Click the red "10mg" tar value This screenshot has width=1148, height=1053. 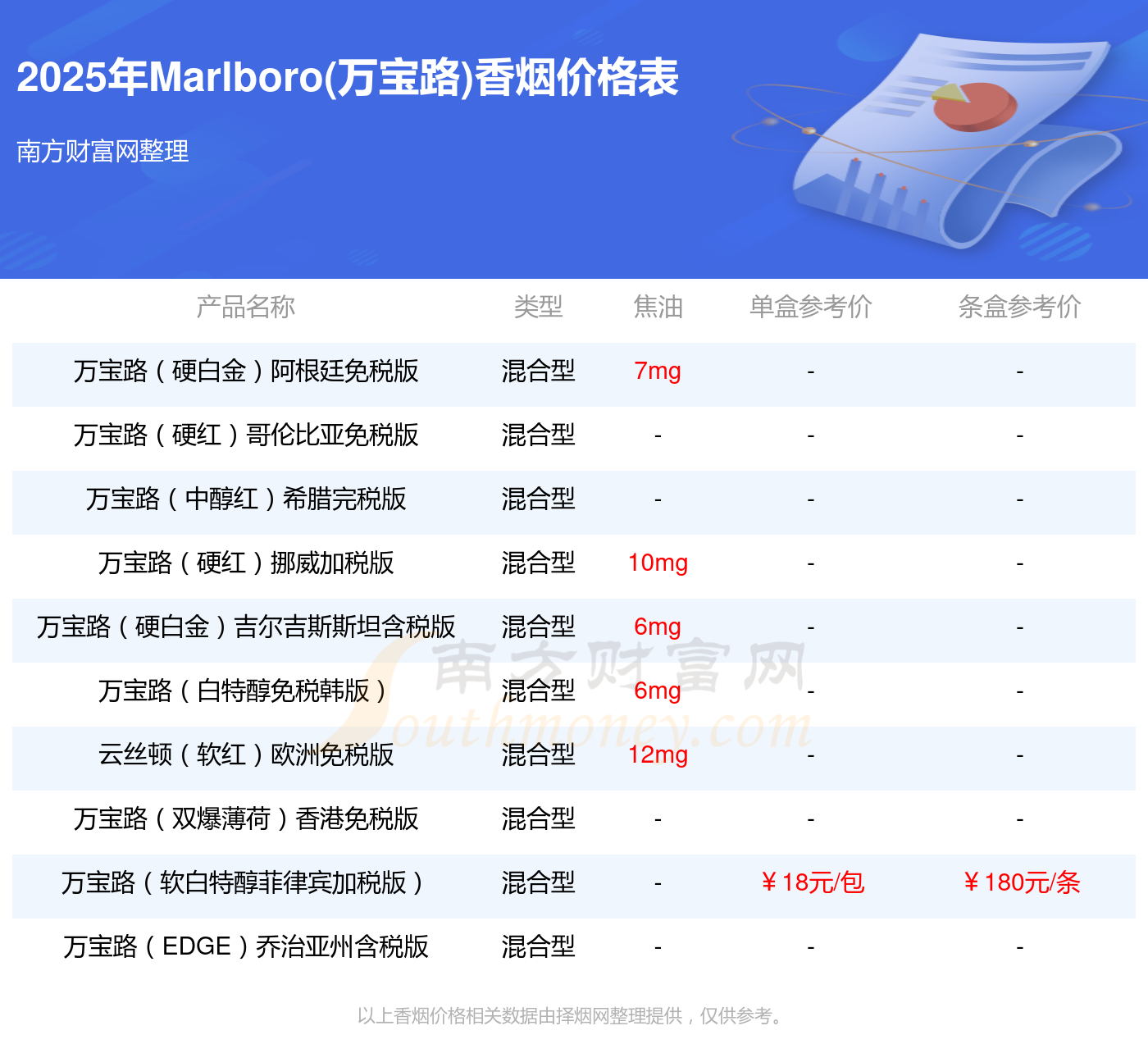click(658, 563)
